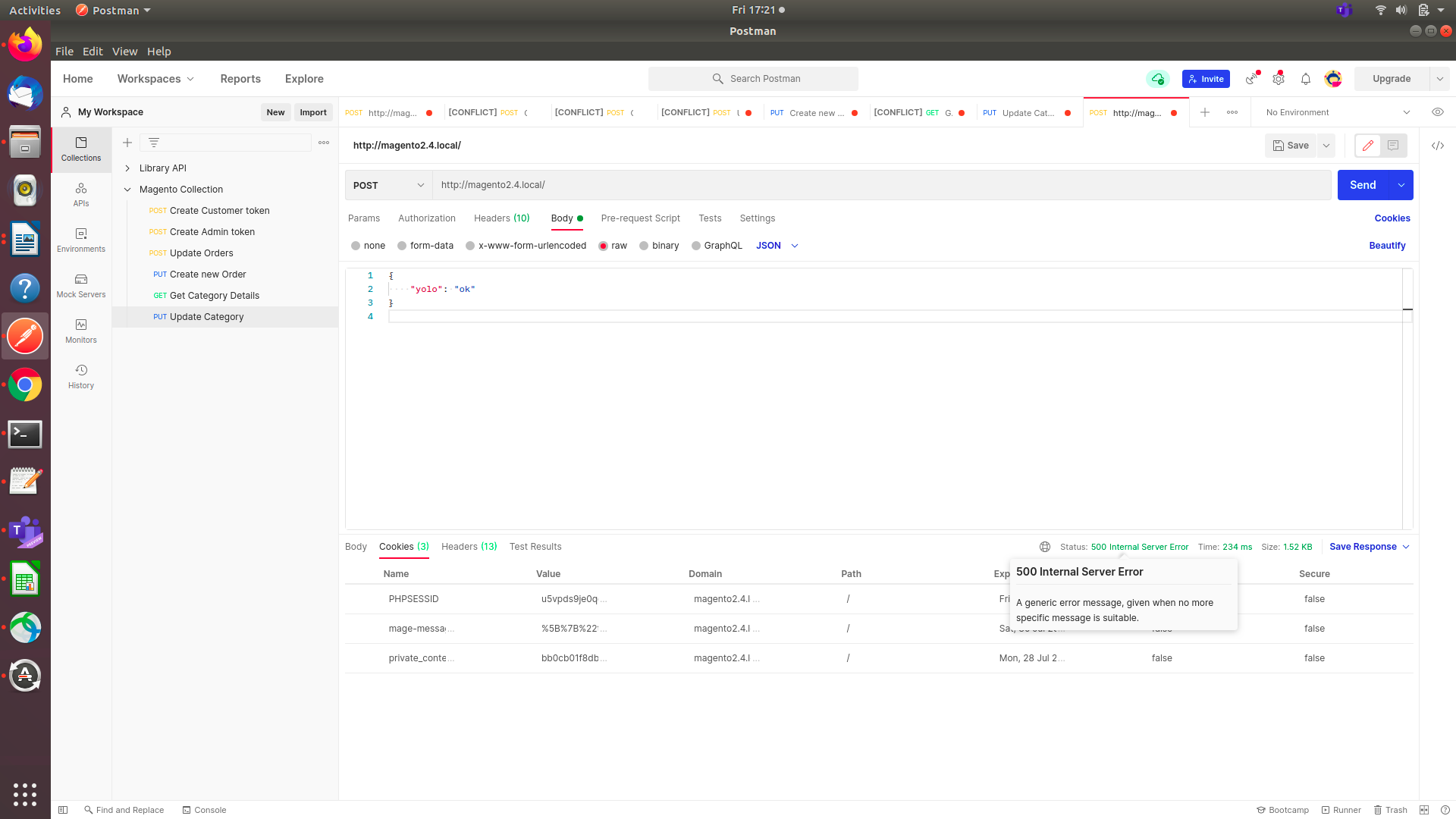Open the Send options dropdown arrow

tap(1401, 185)
